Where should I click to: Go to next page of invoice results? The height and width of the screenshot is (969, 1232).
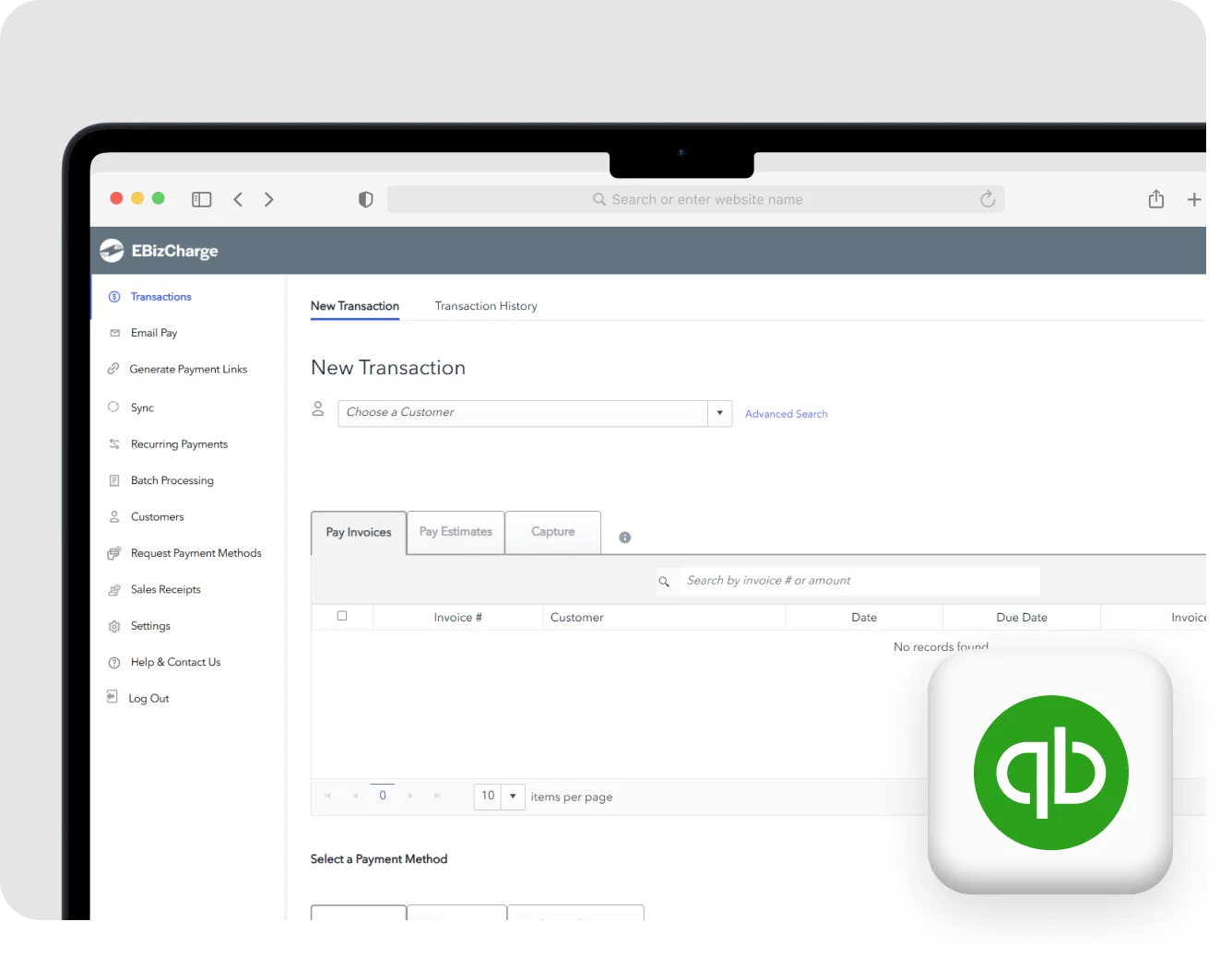pyautogui.click(x=410, y=796)
